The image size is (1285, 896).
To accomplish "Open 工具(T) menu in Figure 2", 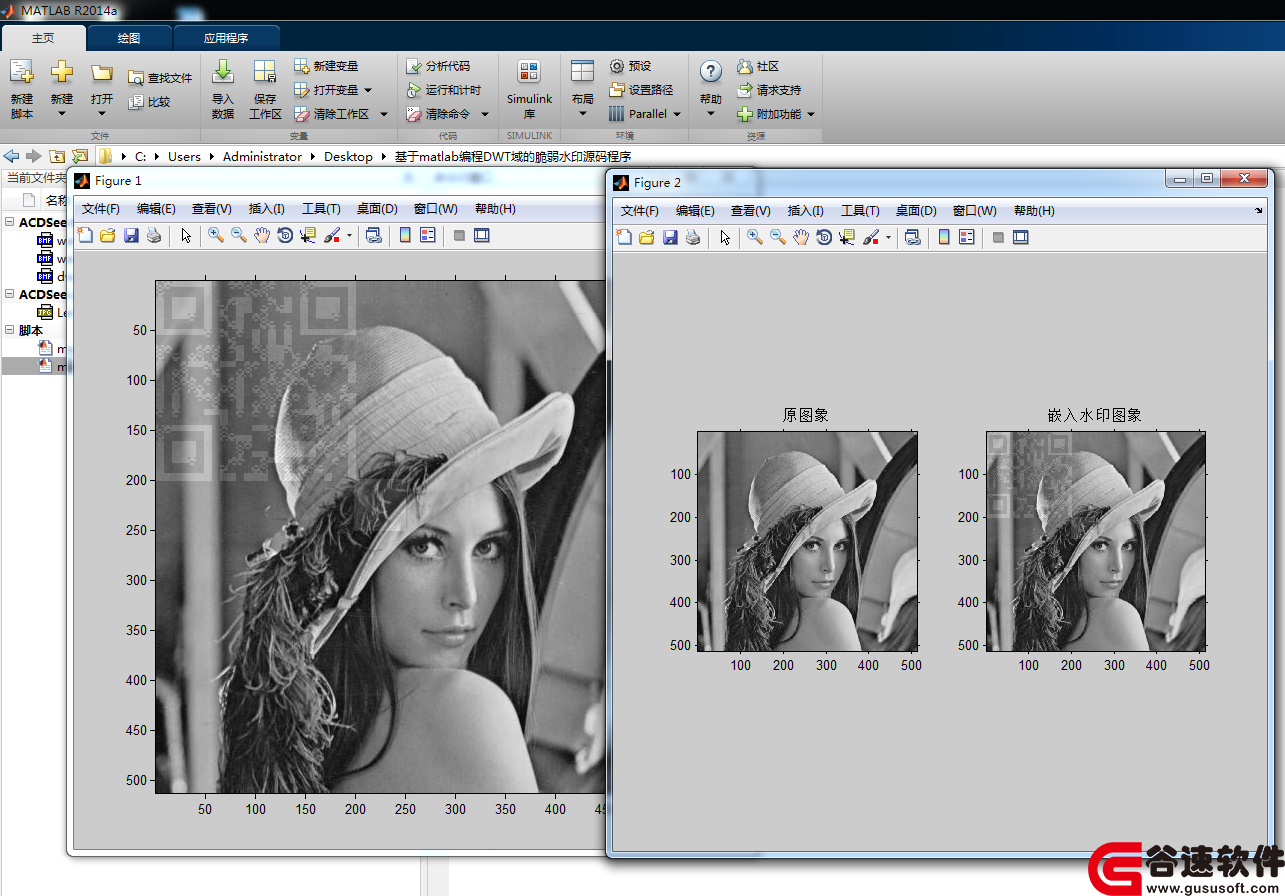I will pyautogui.click(x=860, y=211).
